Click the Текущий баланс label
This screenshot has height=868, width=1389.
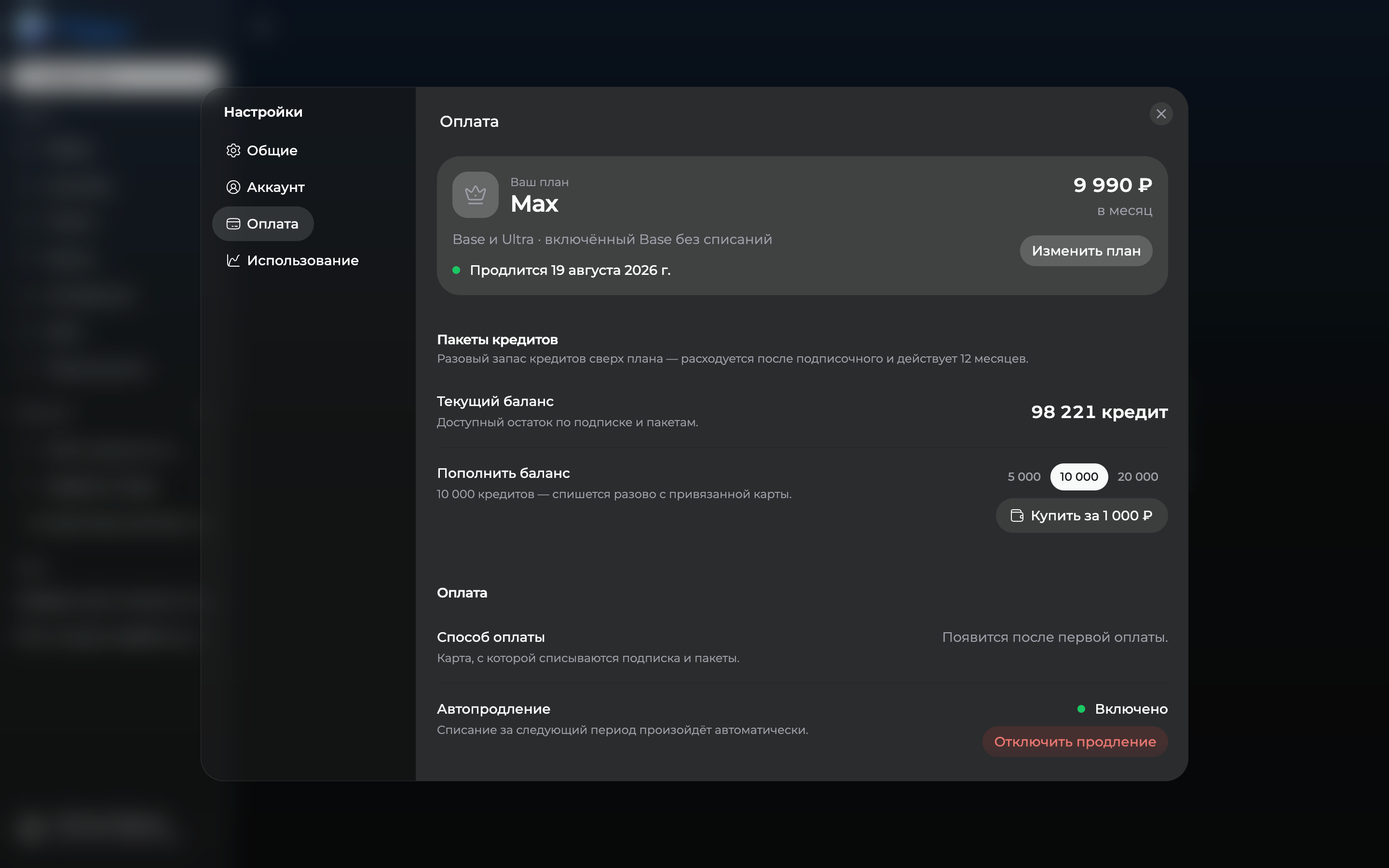click(495, 401)
